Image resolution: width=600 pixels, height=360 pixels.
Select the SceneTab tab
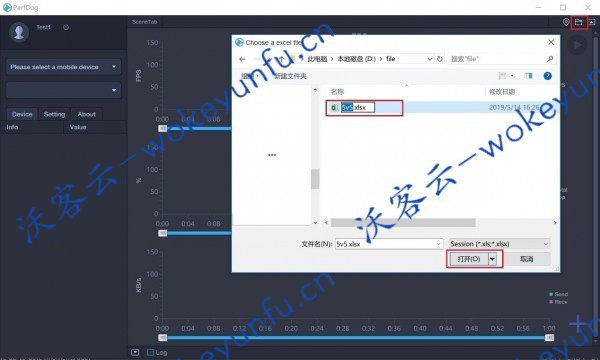(145, 22)
